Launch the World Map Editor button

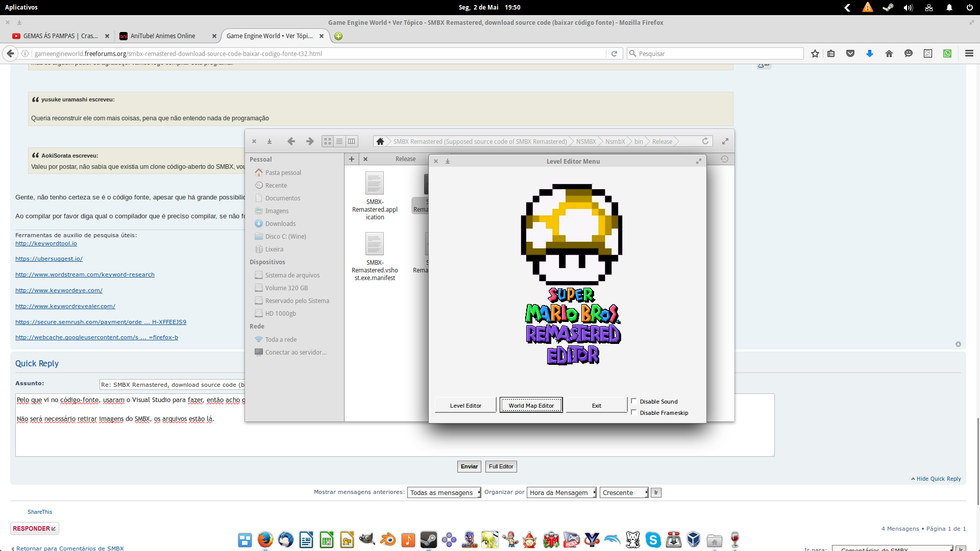(531, 405)
